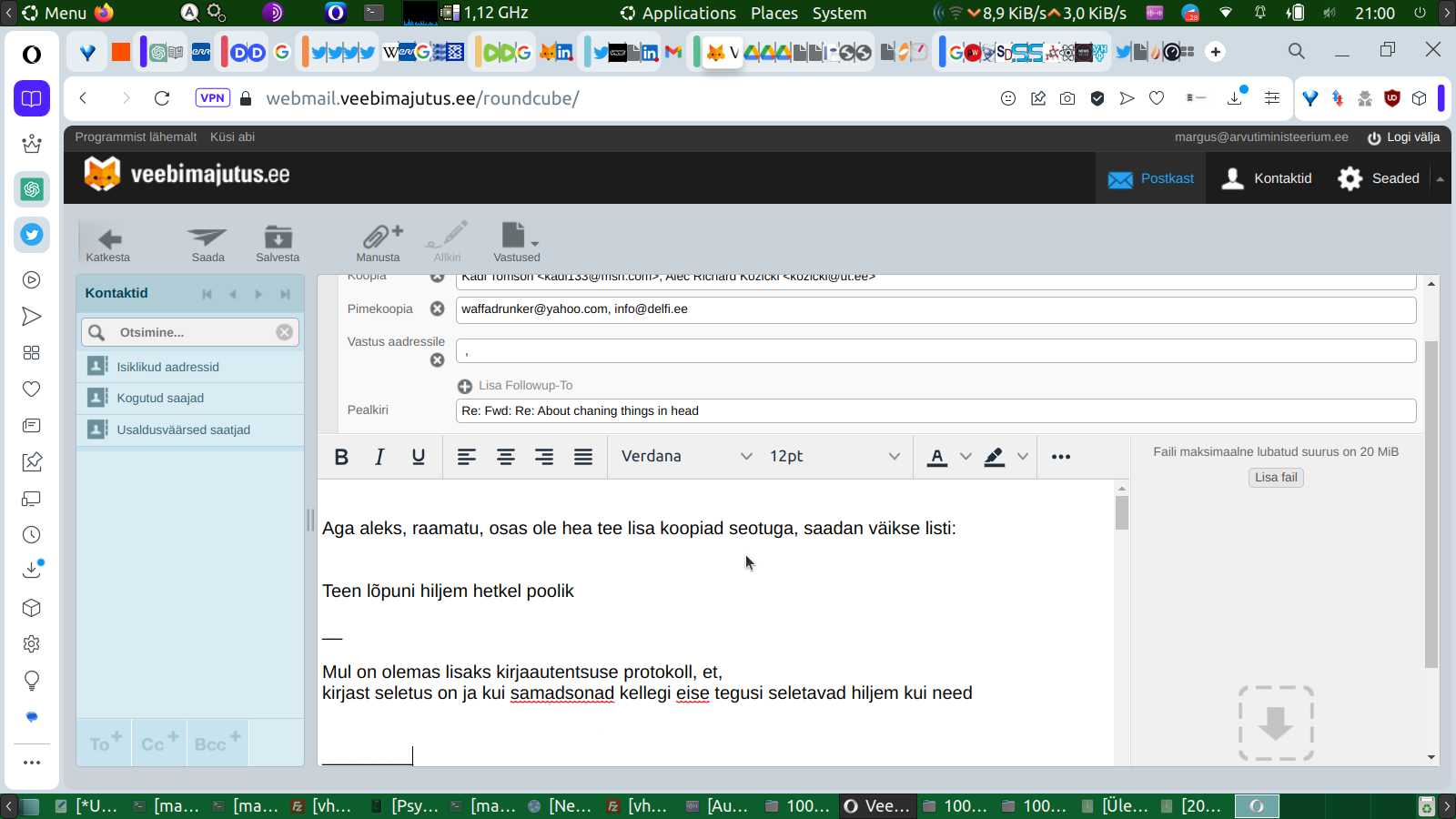Remove the Vastus aadressile field
The width and height of the screenshot is (1456, 819).
pos(438,360)
